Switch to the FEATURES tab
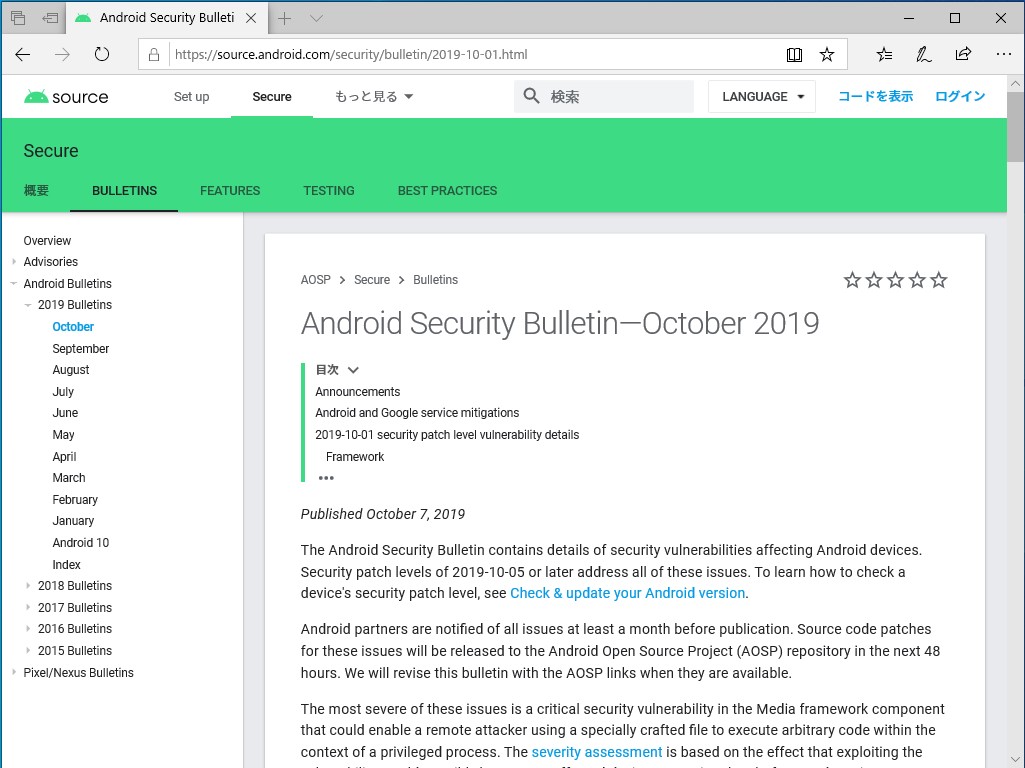 230,191
